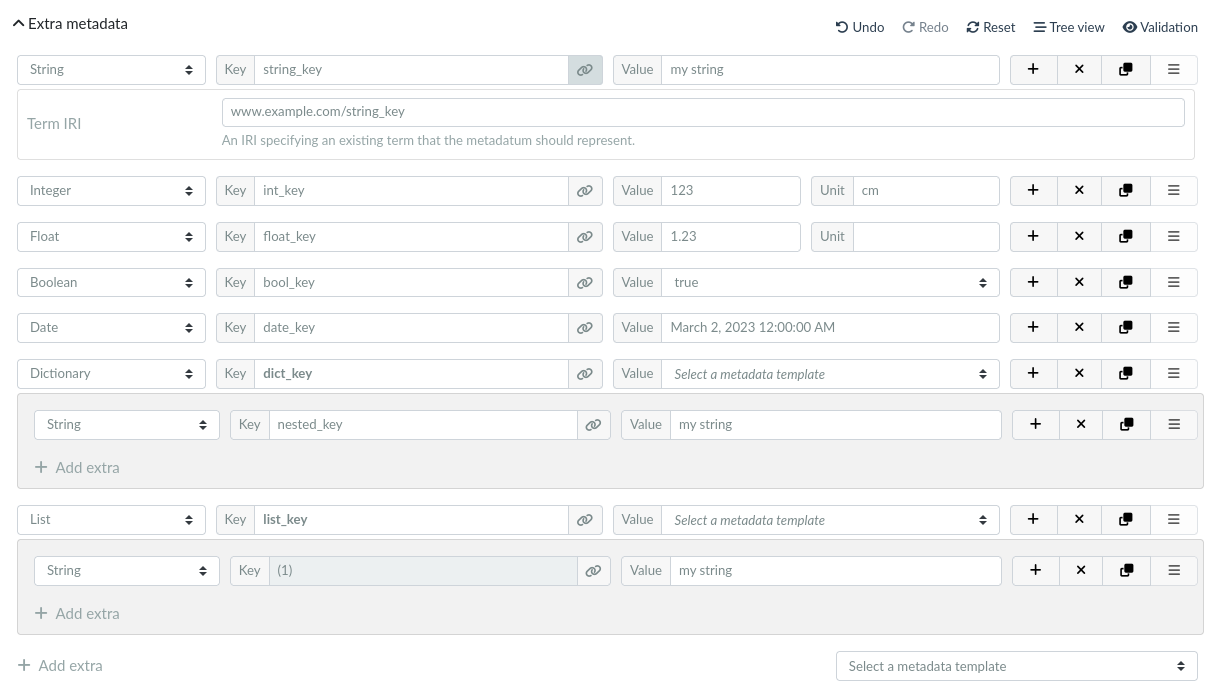Duplicate the string_key row

pyautogui.click(x=1126, y=69)
